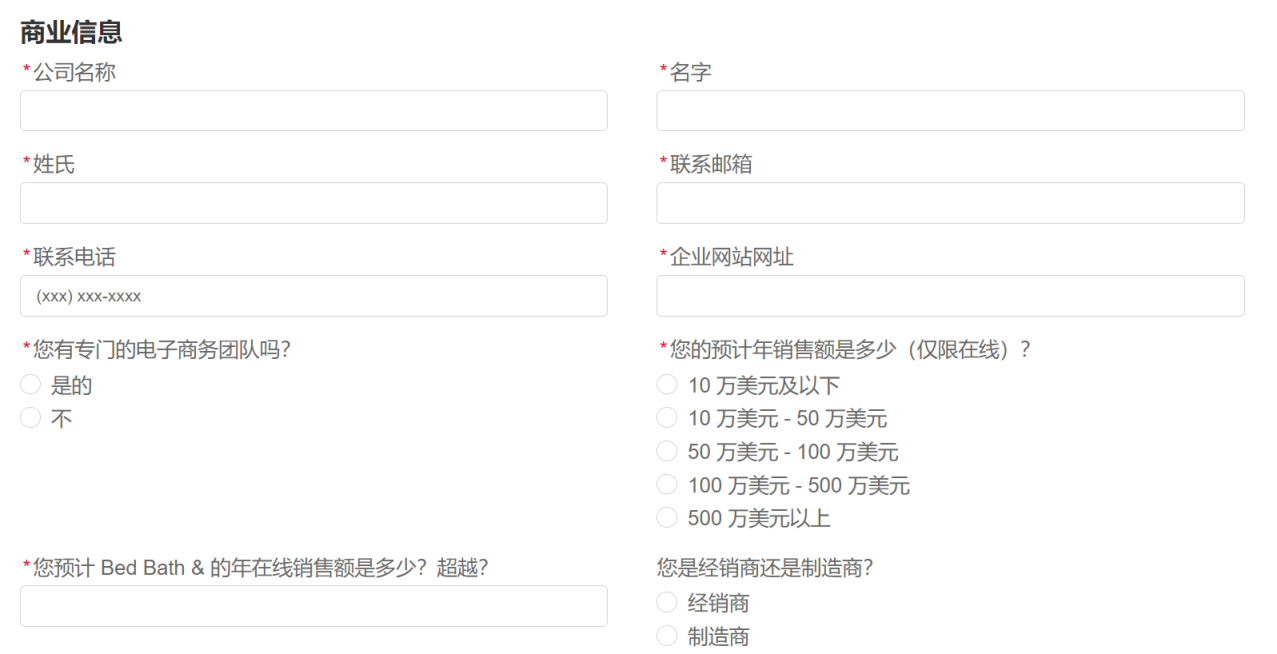
Task: Choose the 不 radio button
Action: pyautogui.click(x=31, y=418)
